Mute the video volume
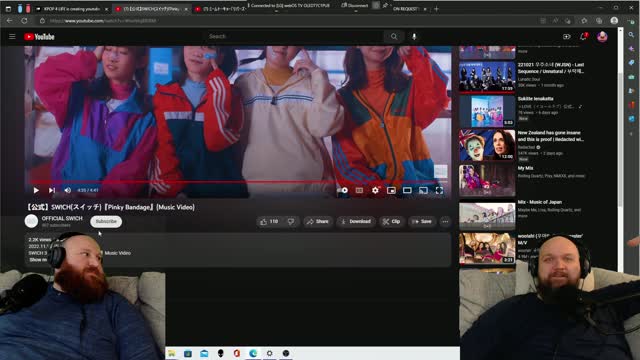Image resolution: width=640 pixels, height=360 pixels. coord(68,190)
